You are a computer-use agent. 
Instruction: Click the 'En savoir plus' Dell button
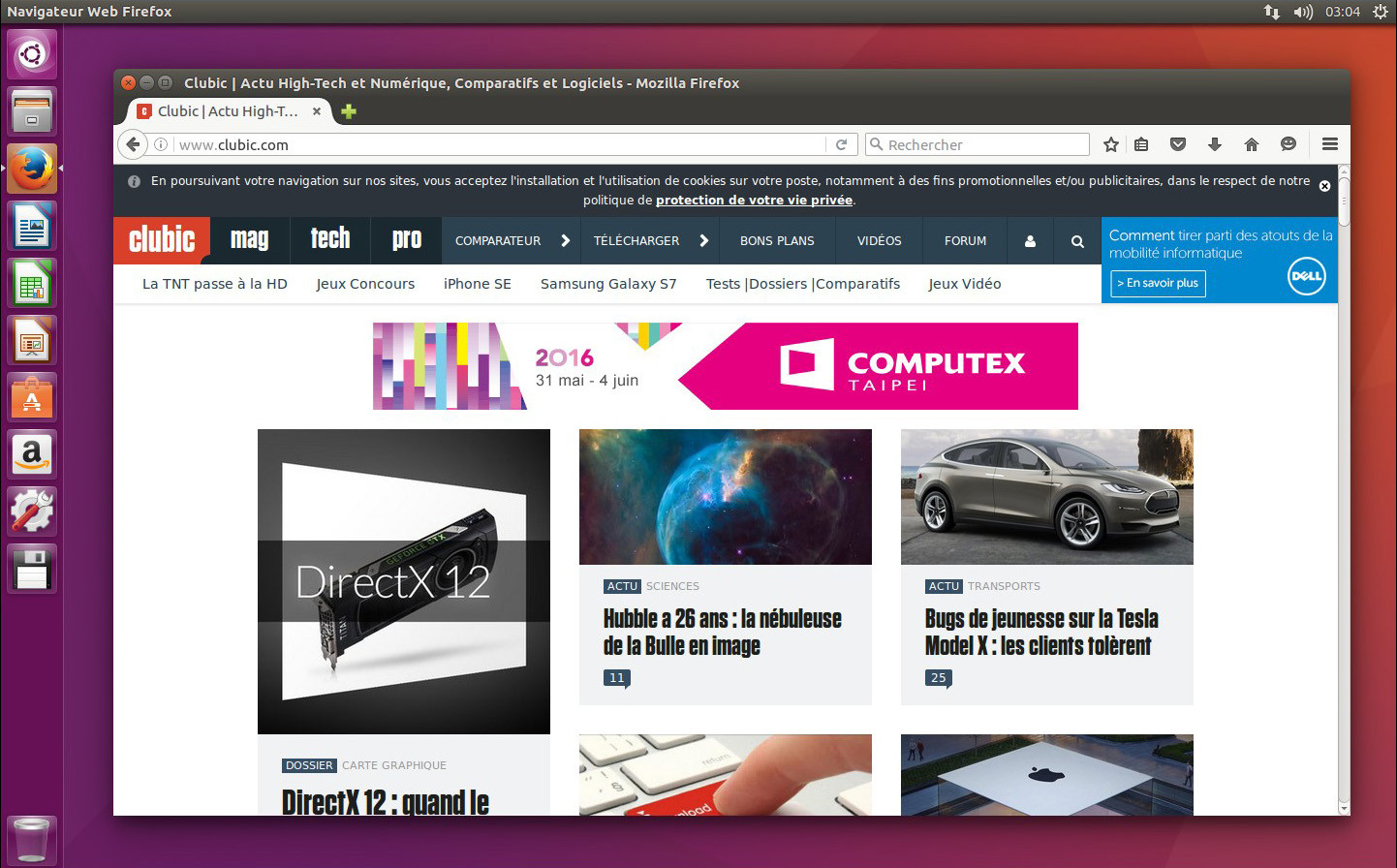[x=1158, y=283]
